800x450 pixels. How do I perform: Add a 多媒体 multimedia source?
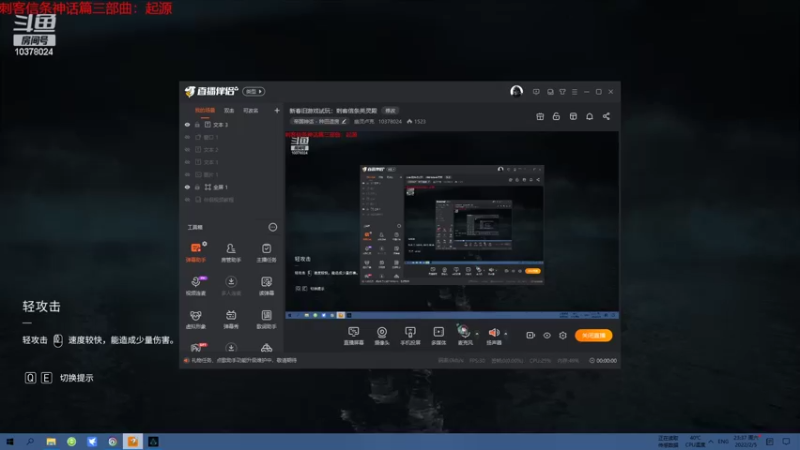(x=438, y=336)
